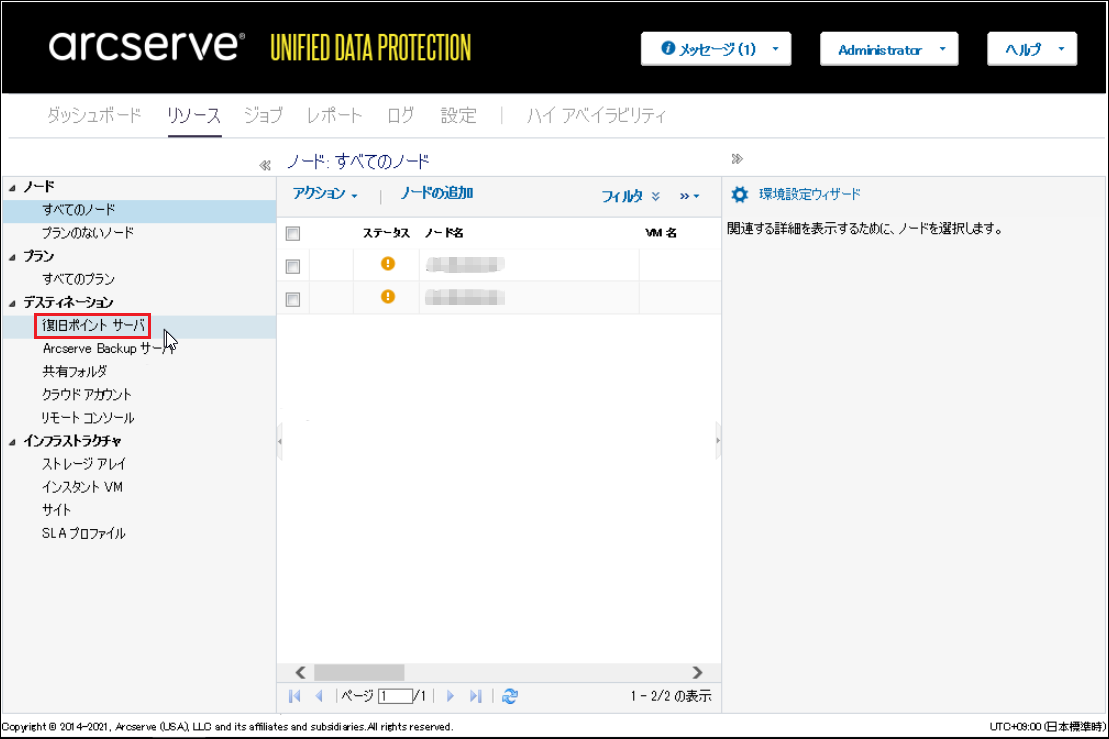Click the gear icon for the configuration wizard

tap(740, 195)
